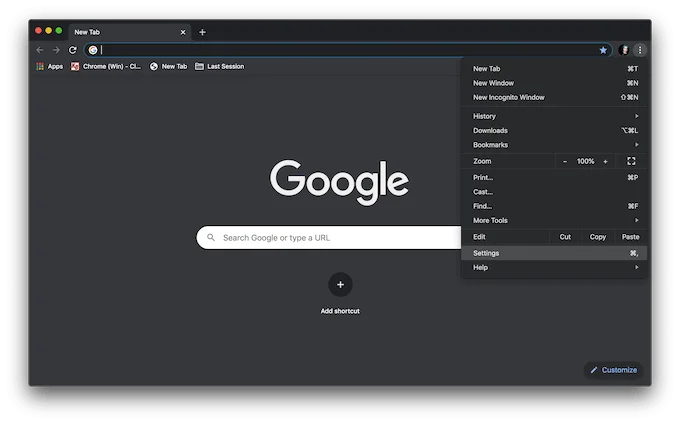The image size is (680, 424).
Task: Click Paste in the Edit row
Action: [630, 237]
